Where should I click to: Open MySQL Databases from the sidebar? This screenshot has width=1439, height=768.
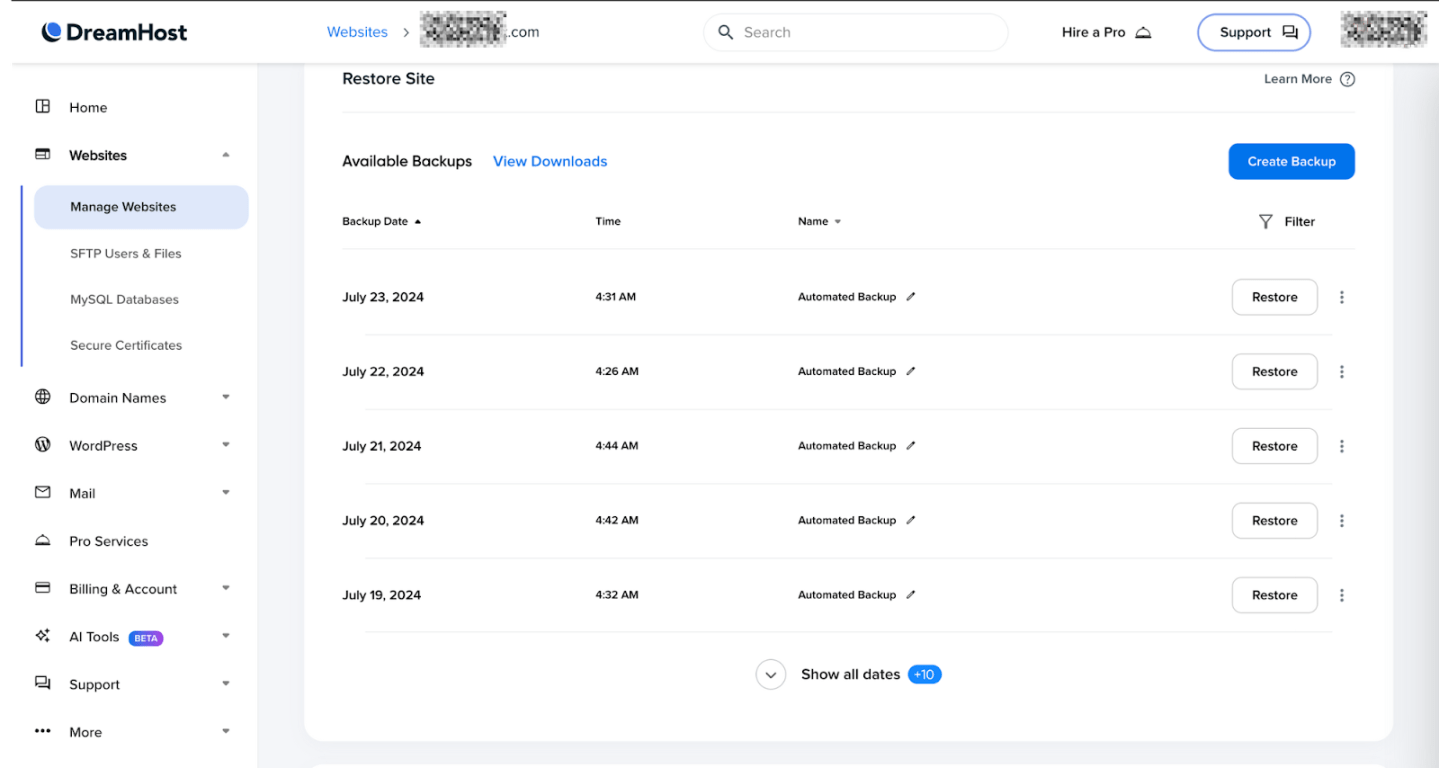click(x=124, y=299)
